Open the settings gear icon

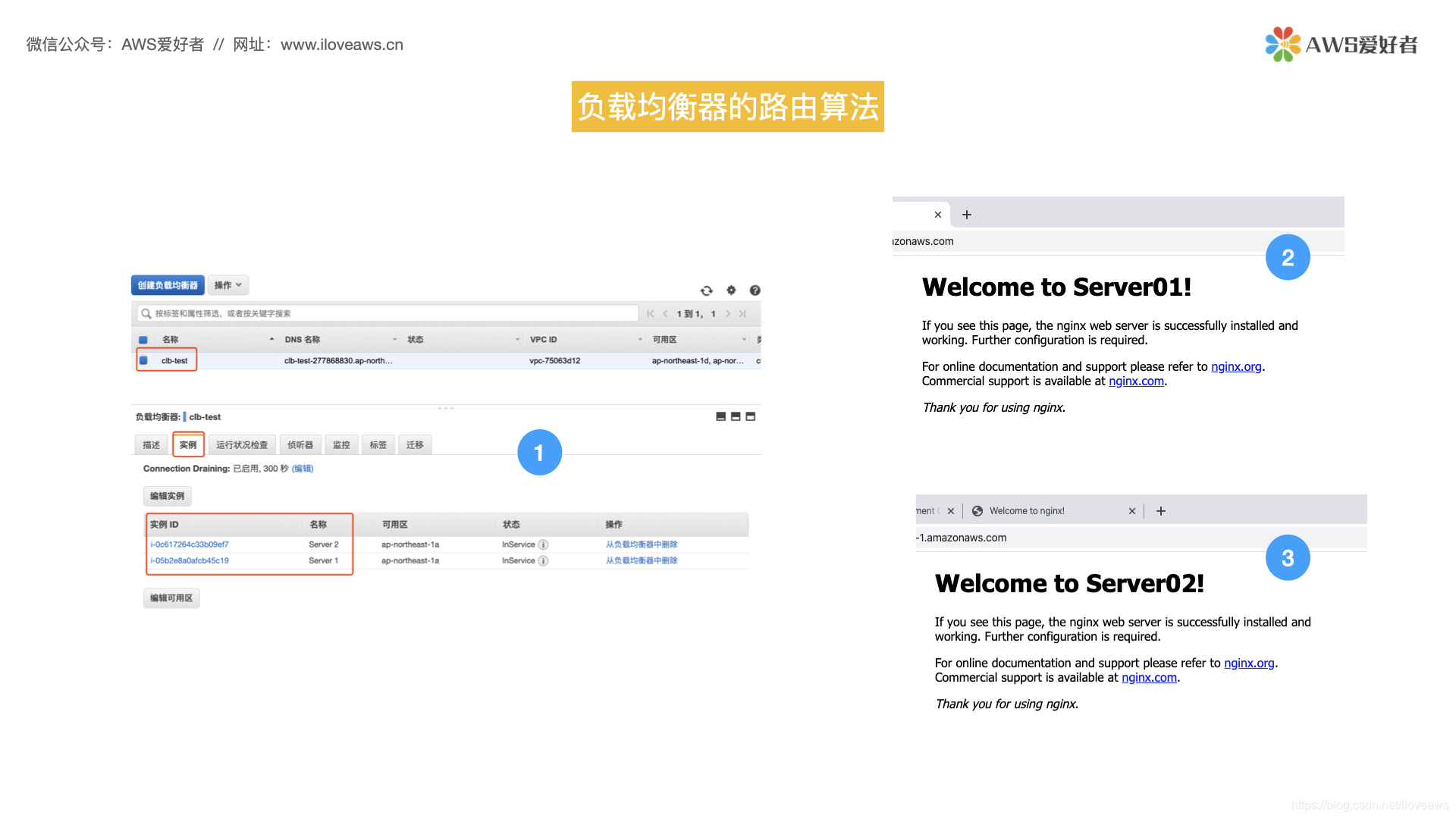(x=731, y=290)
